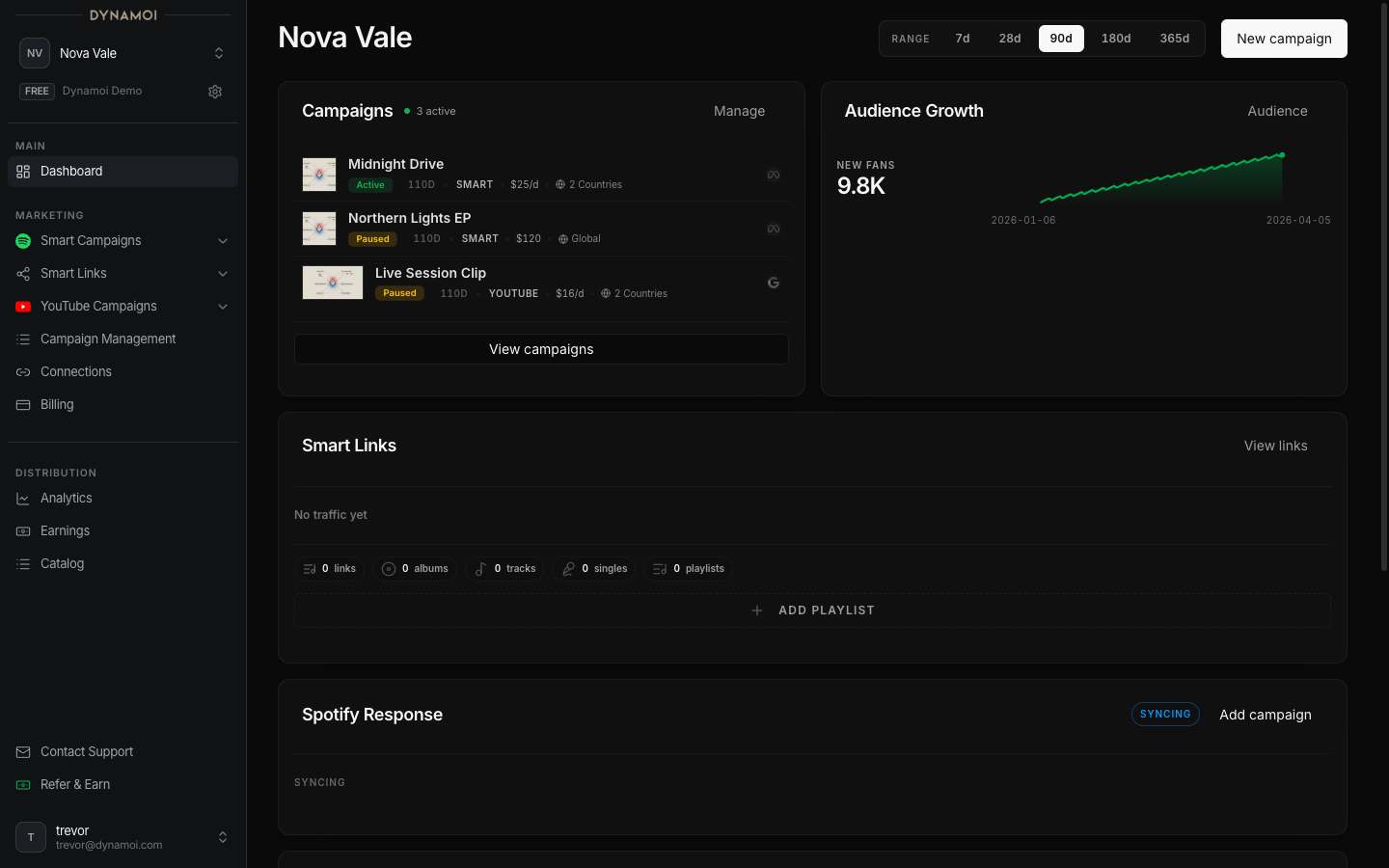
Task: Click the Analytics chart icon
Action: [x=23, y=499]
